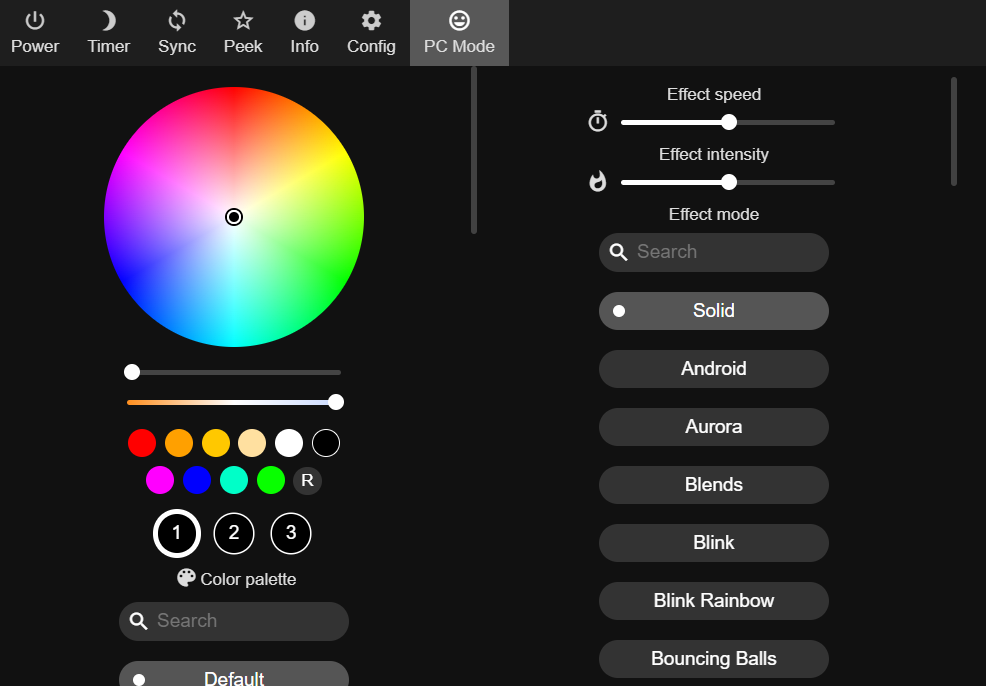Select the Blends effect
This screenshot has width=986, height=686.
coord(714,485)
